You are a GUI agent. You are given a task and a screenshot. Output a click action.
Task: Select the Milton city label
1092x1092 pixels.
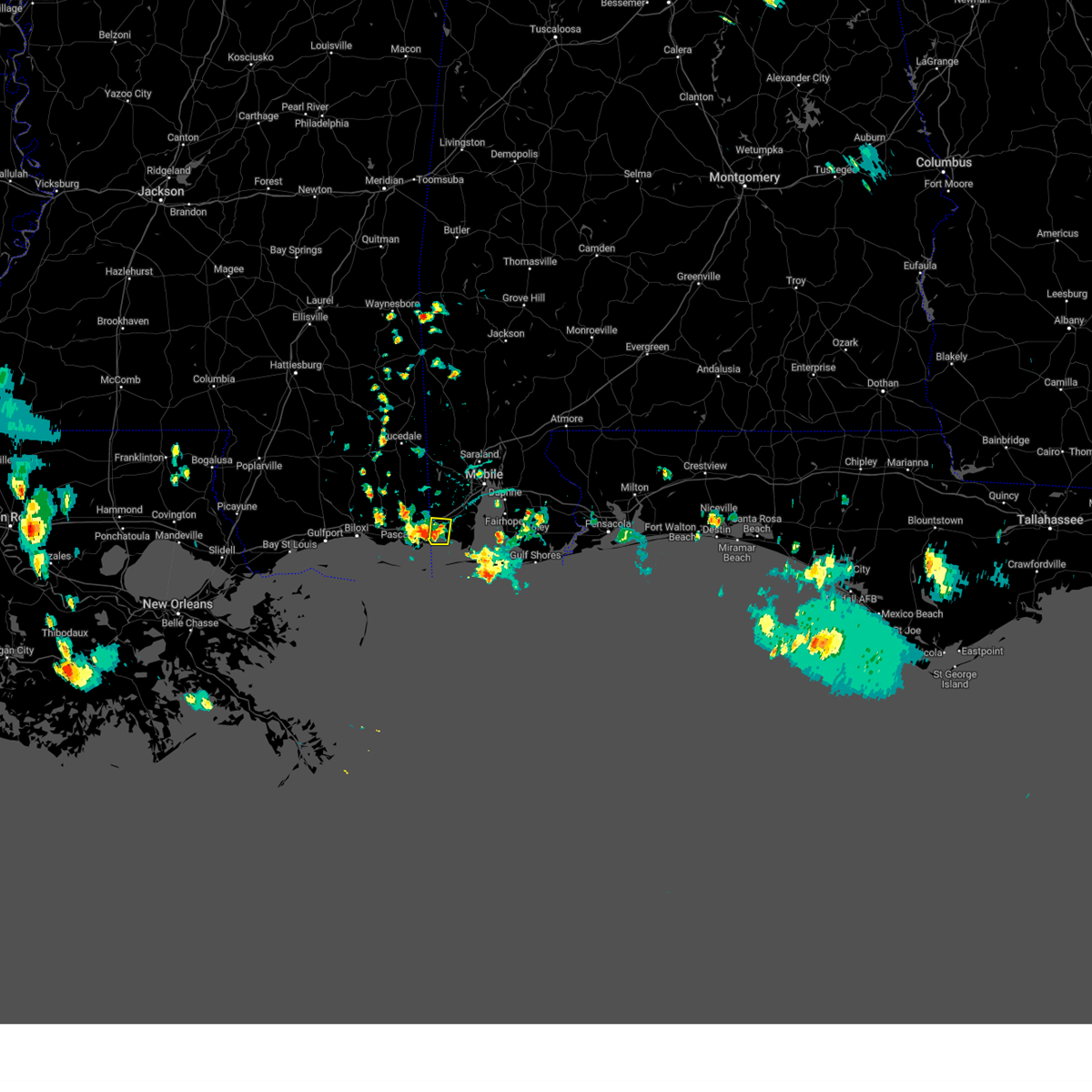(x=635, y=488)
